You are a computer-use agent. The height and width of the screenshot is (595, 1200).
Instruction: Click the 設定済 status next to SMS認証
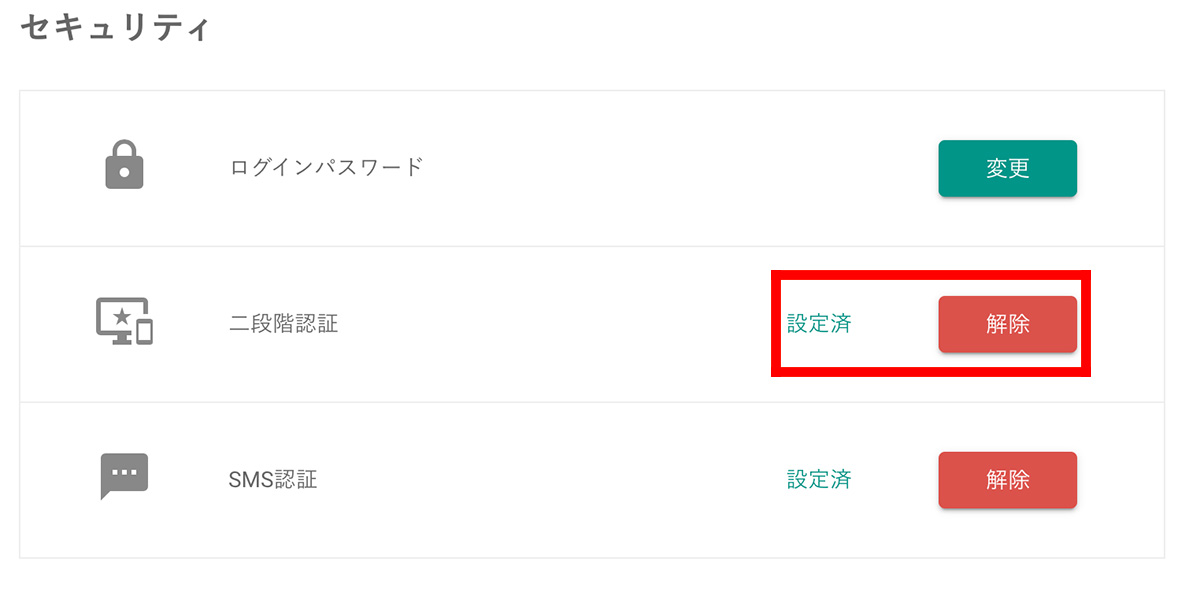point(819,480)
